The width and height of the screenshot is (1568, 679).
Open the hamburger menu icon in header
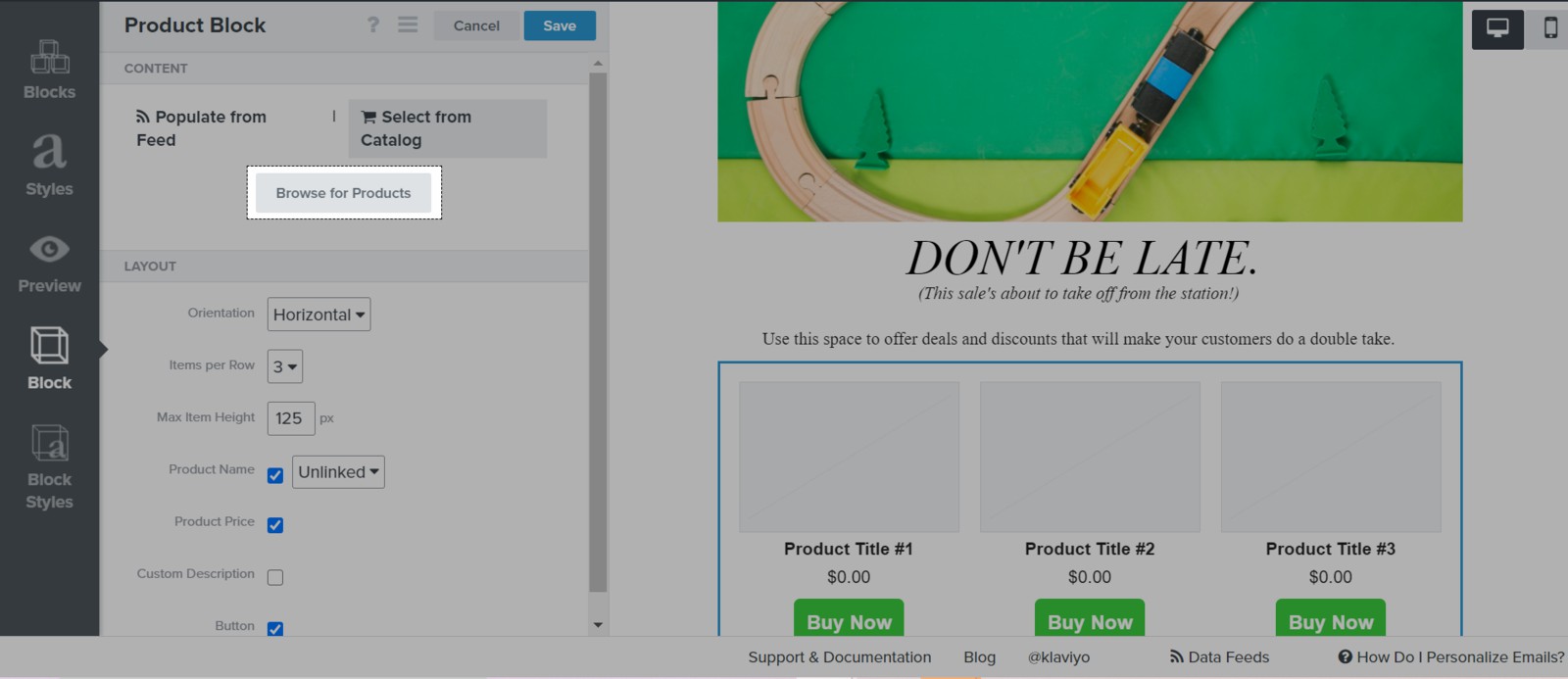click(x=408, y=25)
